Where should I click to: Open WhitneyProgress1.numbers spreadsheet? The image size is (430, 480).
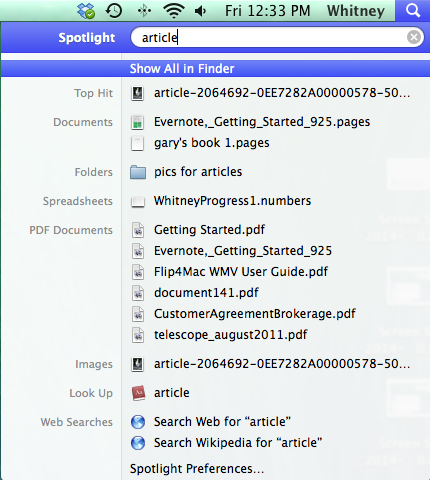pyautogui.click(x=232, y=201)
